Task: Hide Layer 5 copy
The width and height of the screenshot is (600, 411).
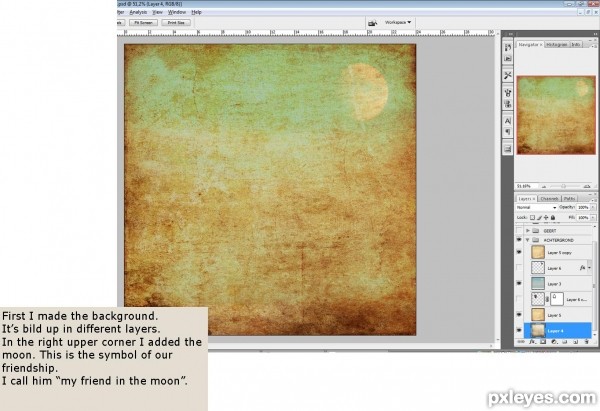Action: 519,252
